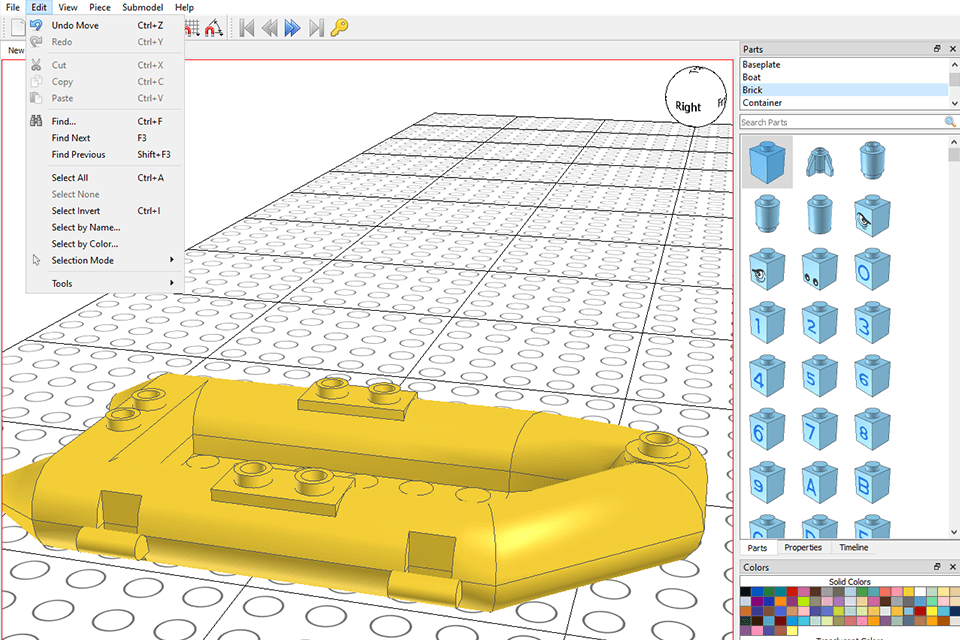960x640 pixels.
Task: Click the rotation snap magnet icon
Action: tap(212, 28)
